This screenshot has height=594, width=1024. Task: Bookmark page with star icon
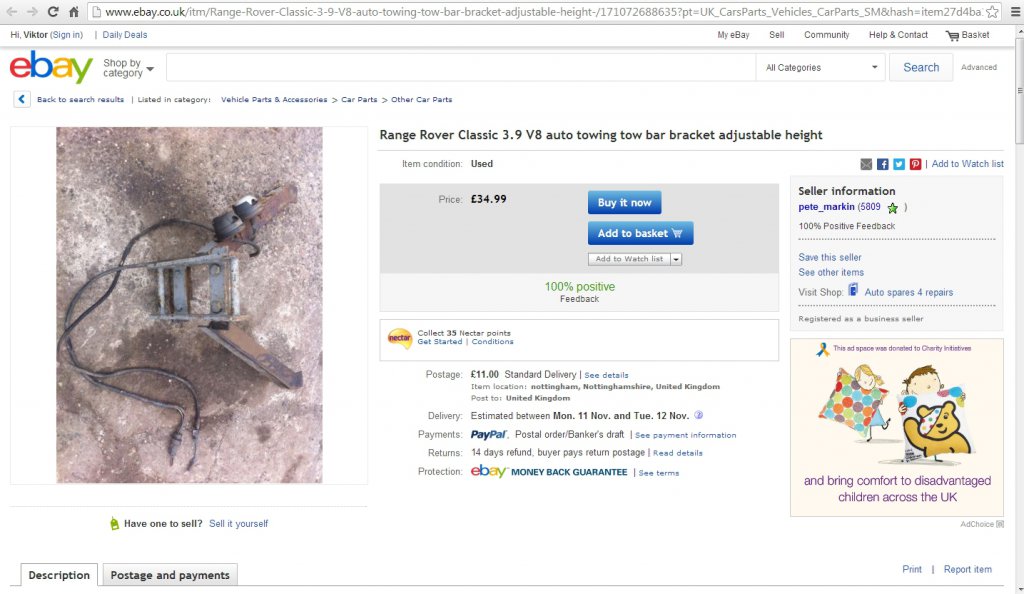[992, 12]
